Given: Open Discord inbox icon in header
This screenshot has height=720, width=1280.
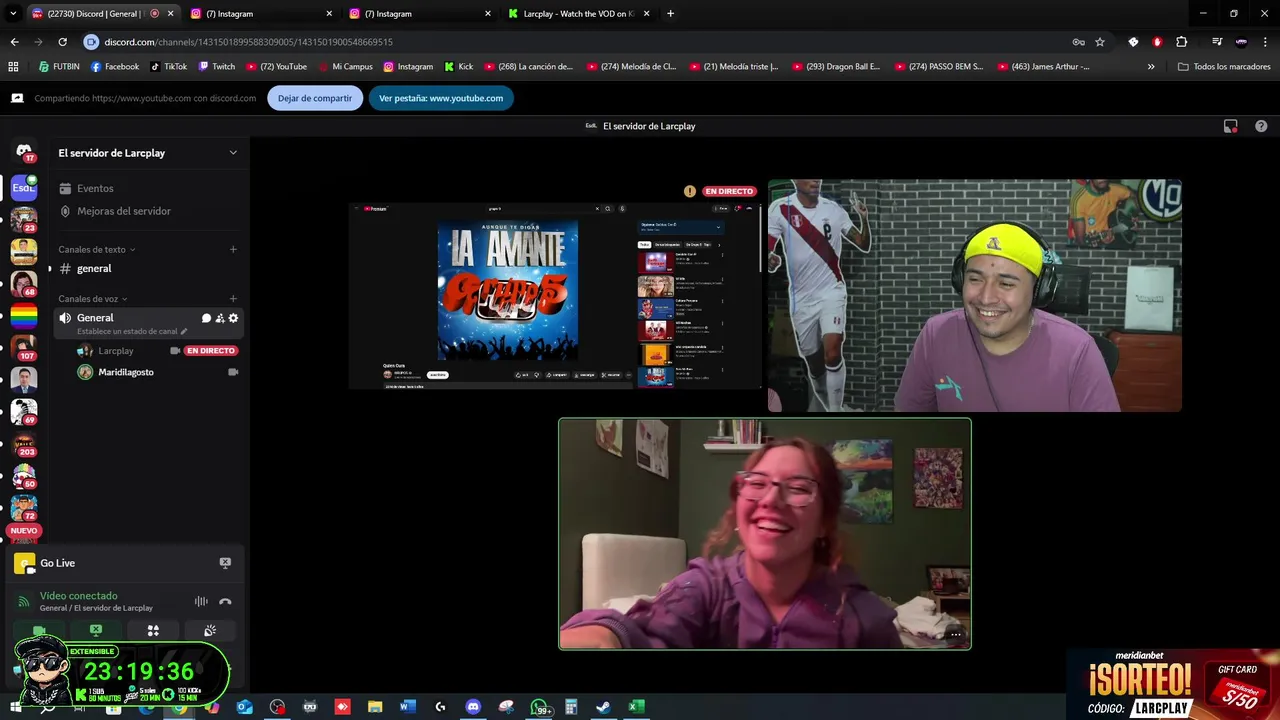Looking at the screenshot, I should (1231, 126).
